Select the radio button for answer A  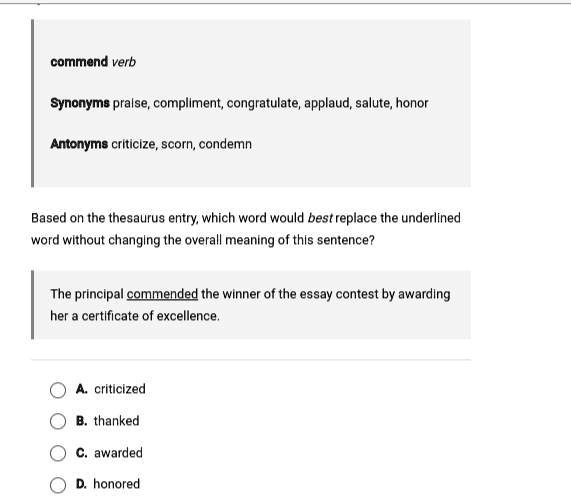[x=58, y=390]
